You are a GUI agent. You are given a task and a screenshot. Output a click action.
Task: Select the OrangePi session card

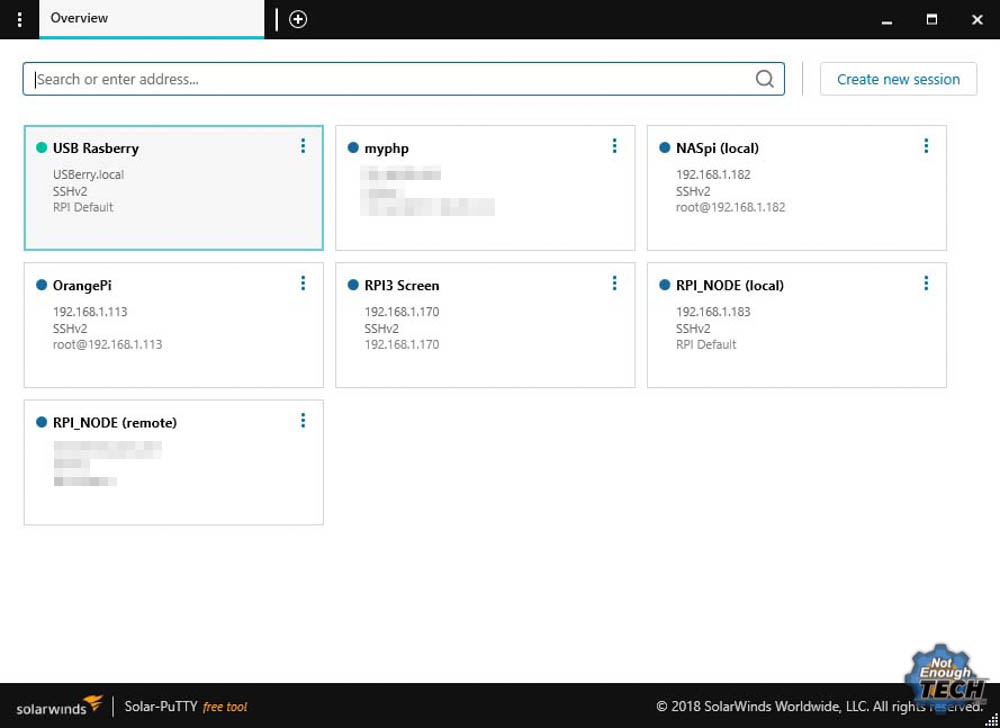pos(173,324)
